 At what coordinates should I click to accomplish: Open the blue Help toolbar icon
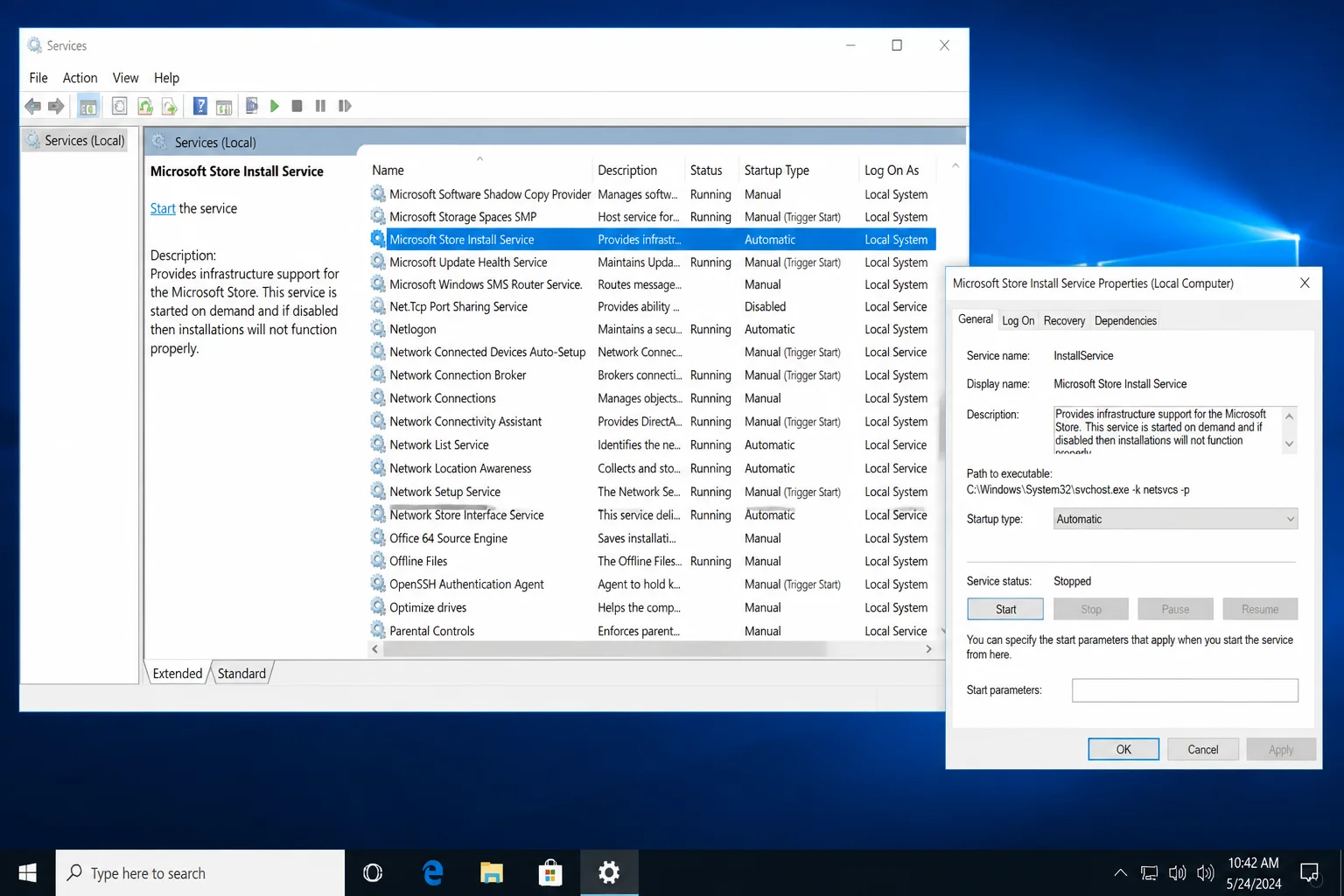click(x=200, y=106)
